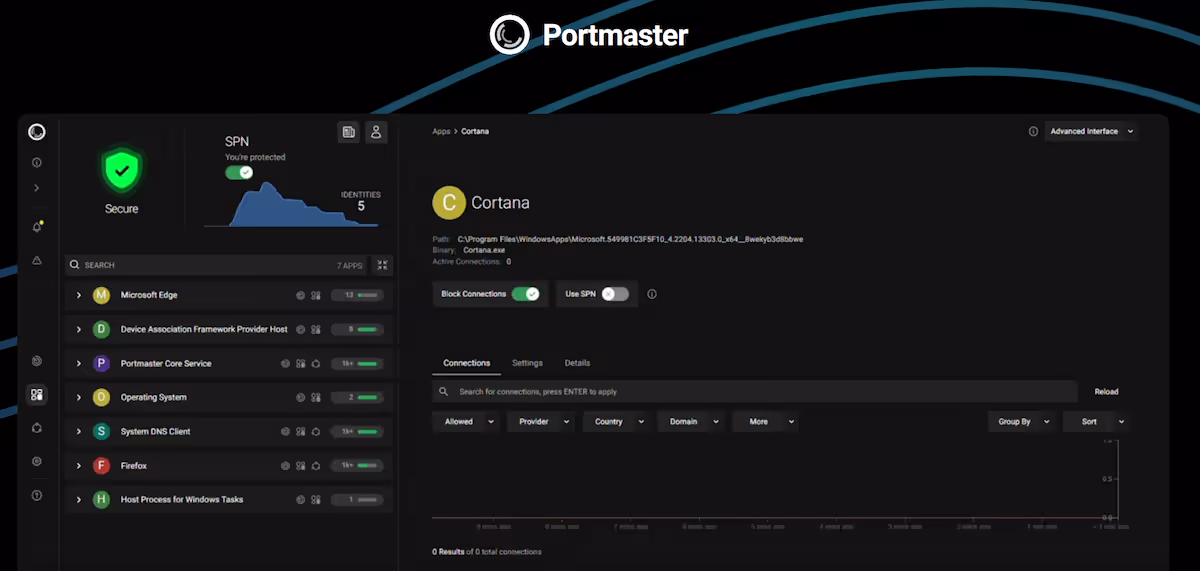Click the SPN blue traffic graph
This screenshot has height=571, width=1200.
click(292, 205)
